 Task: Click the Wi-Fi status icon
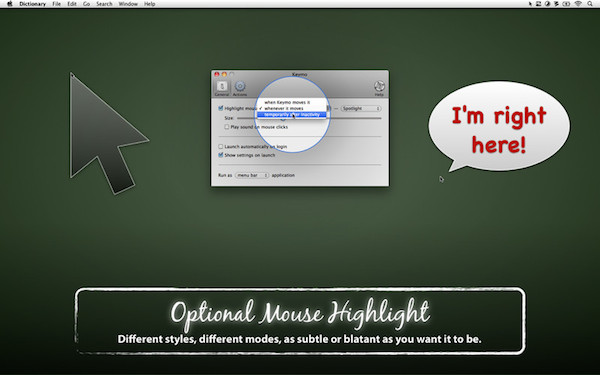[578, 4]
